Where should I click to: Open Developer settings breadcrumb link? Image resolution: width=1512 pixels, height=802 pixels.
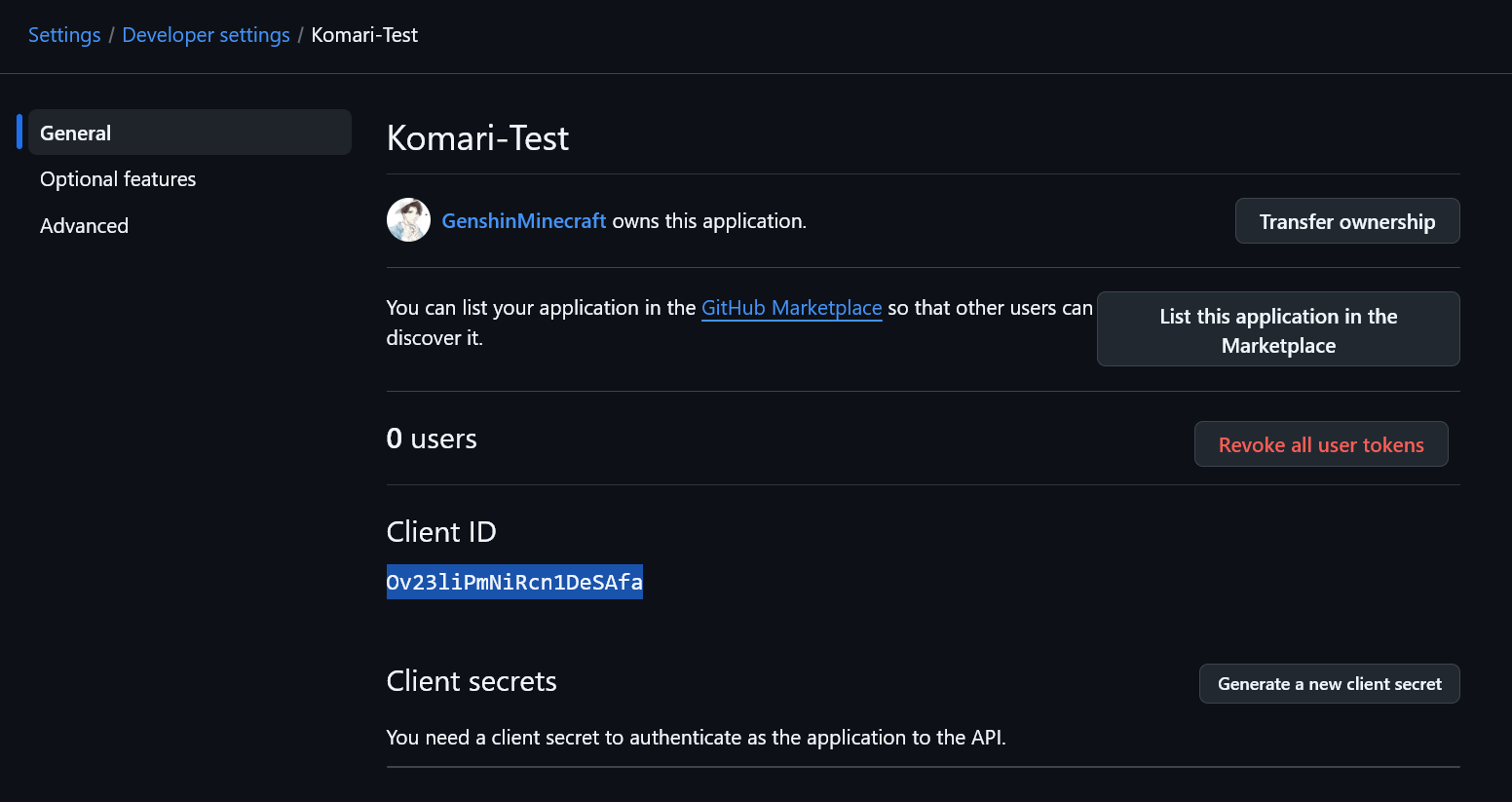[206, 35]
